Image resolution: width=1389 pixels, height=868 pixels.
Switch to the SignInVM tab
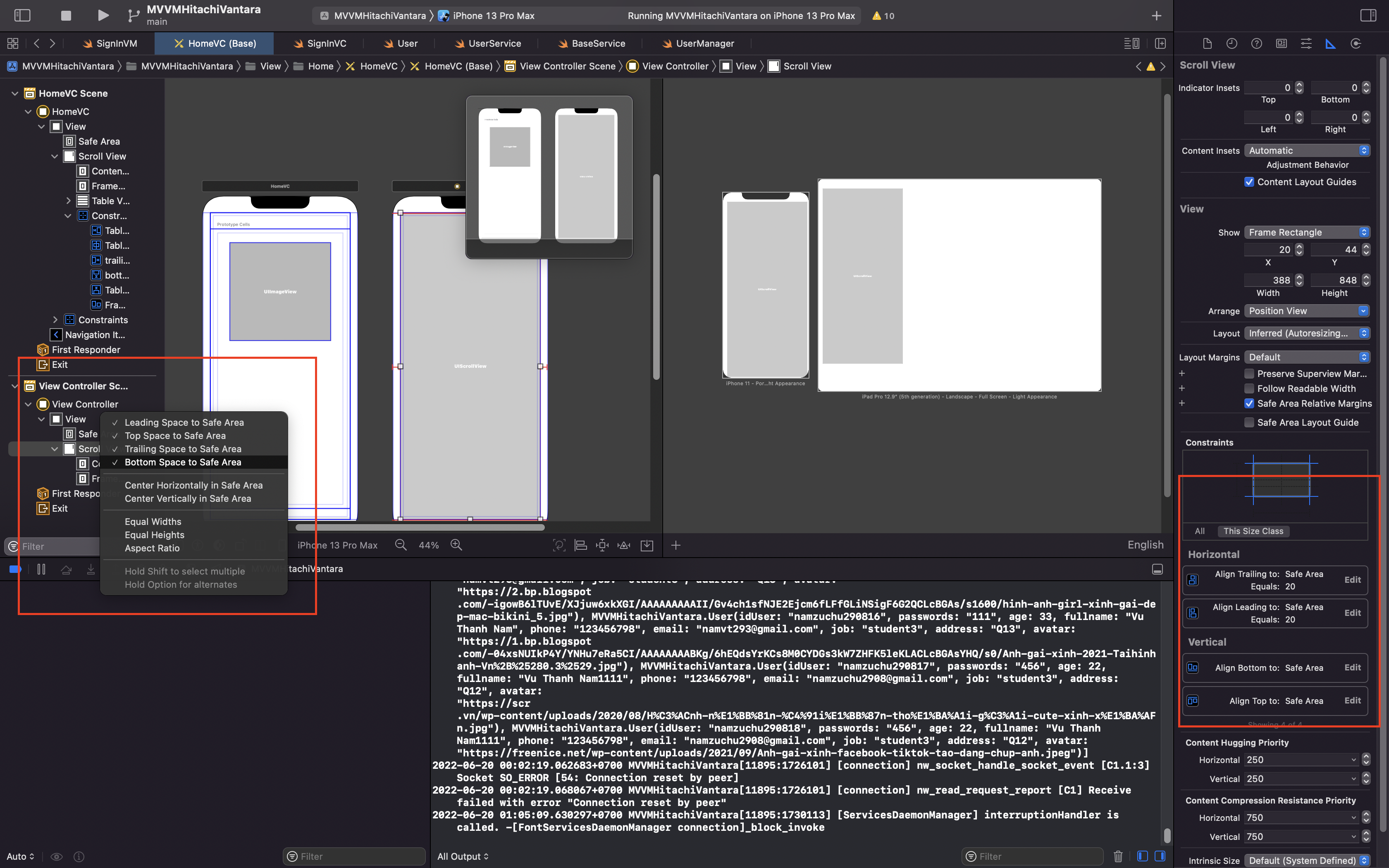coord(110,44)
